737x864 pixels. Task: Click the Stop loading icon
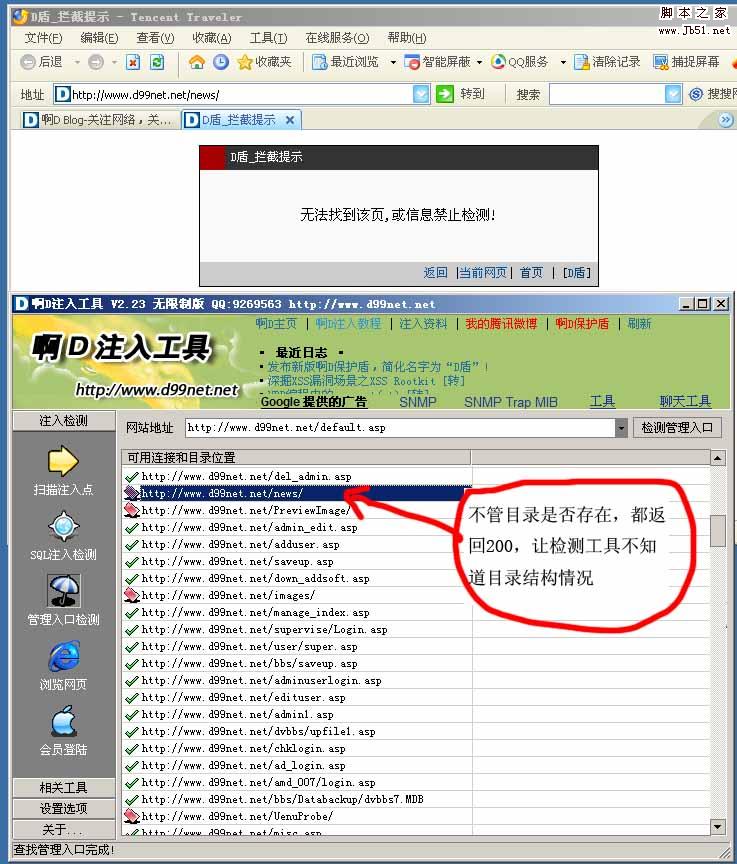[x=133, y=62]
